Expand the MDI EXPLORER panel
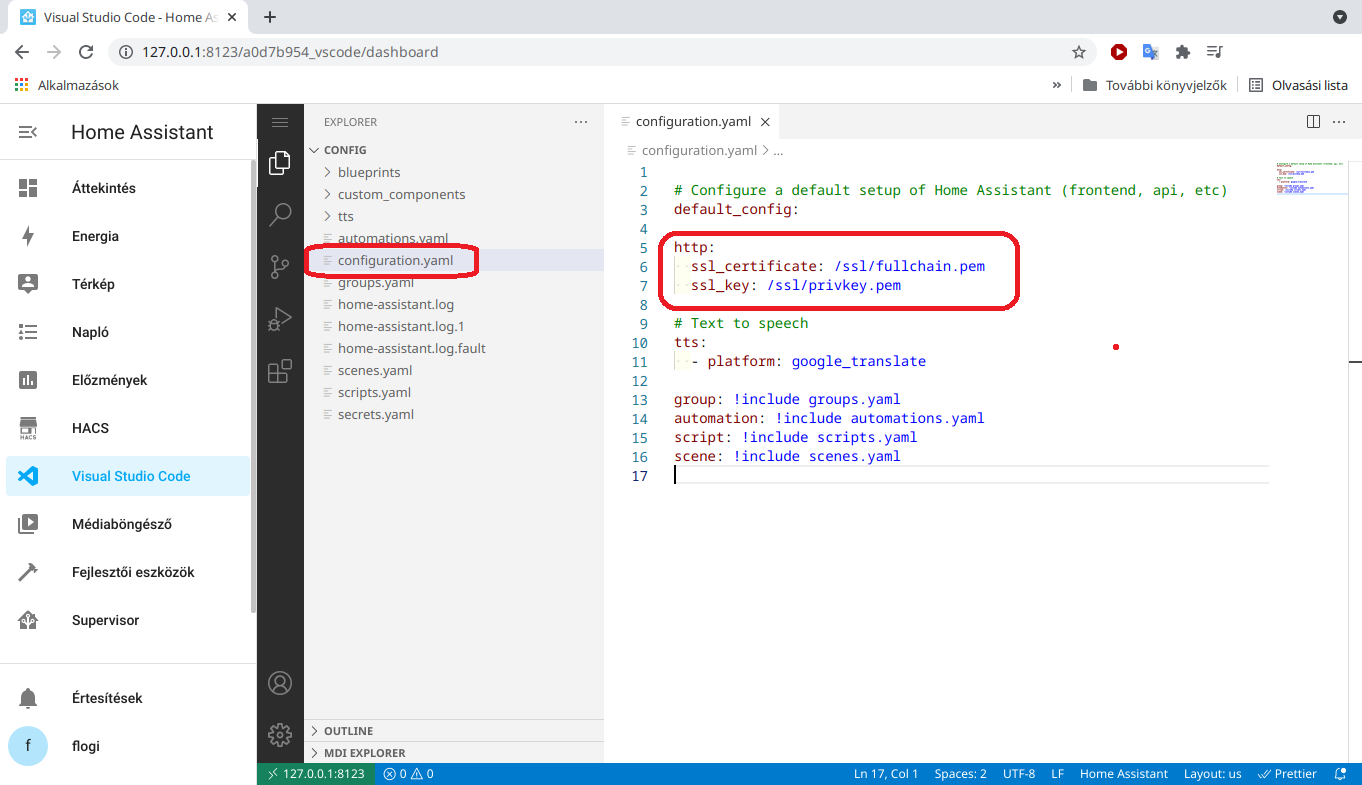Image resolution: width=1362 pixels, height=785 pixels. click(454, 753)
